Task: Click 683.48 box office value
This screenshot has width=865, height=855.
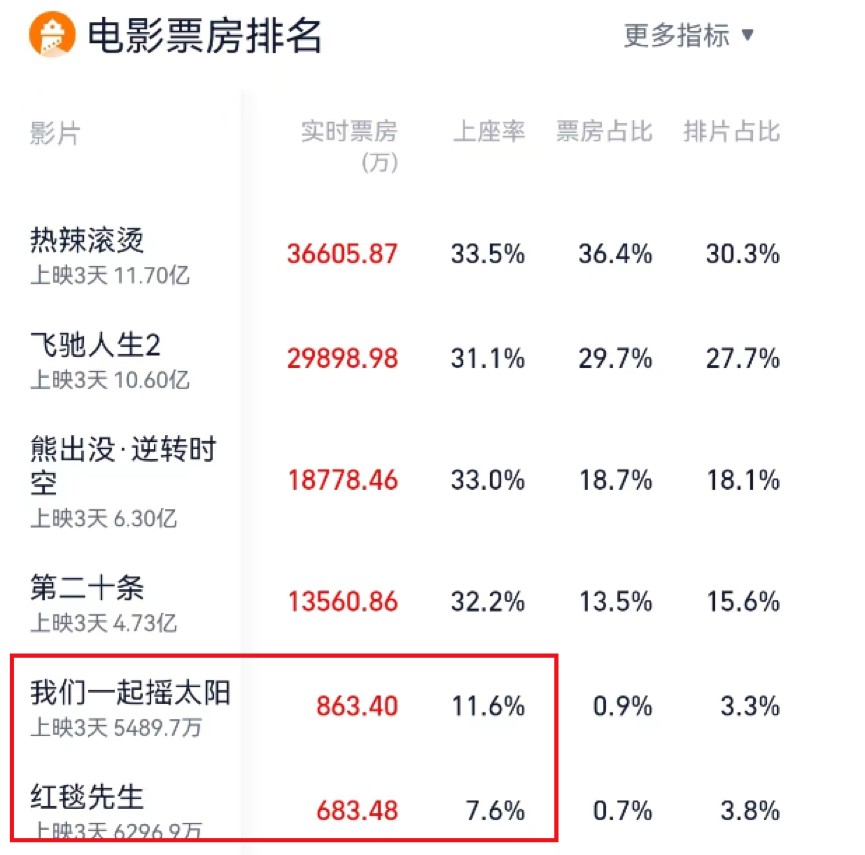Action: coord(357,811)
